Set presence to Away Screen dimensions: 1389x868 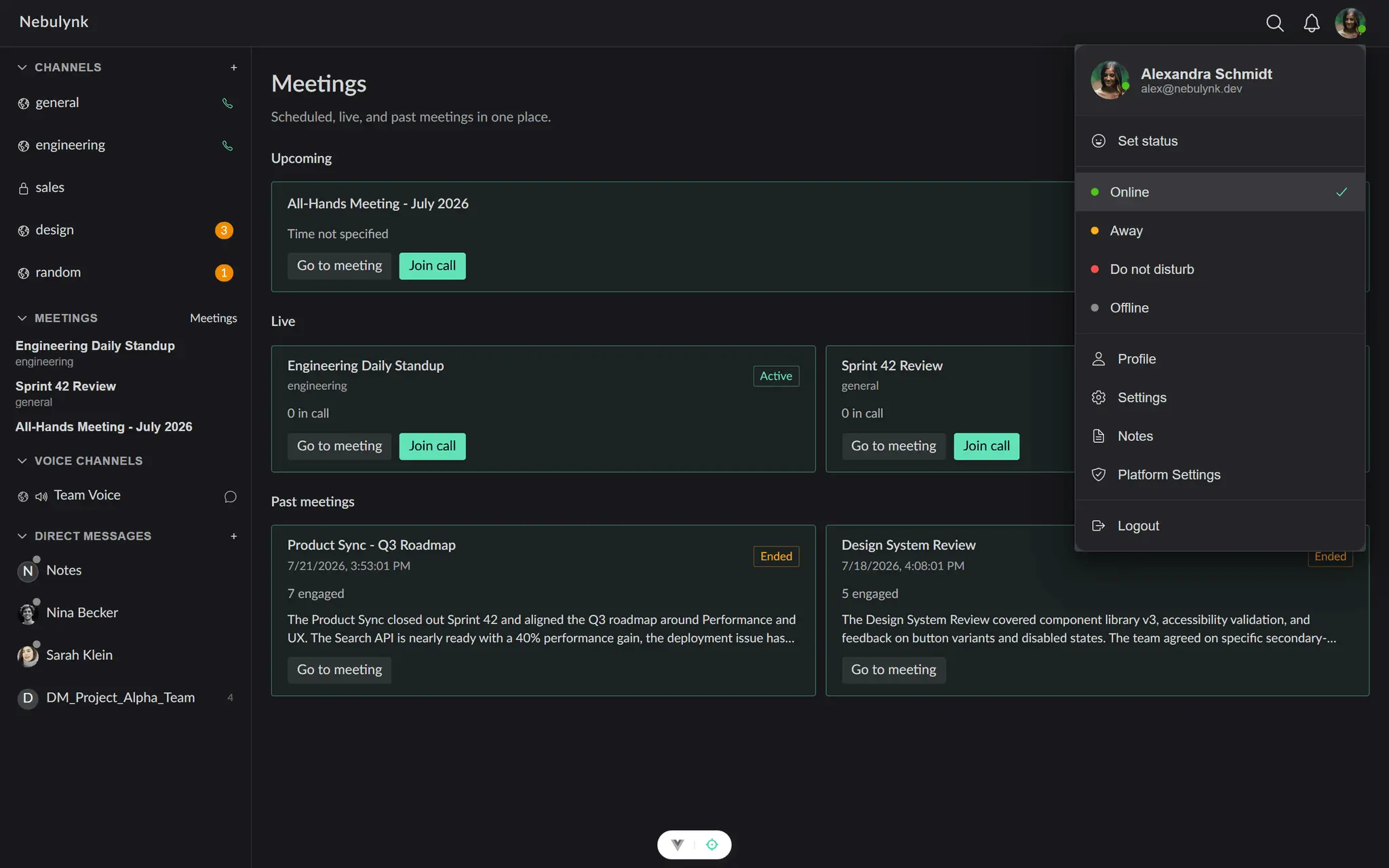pos(1219,231)
